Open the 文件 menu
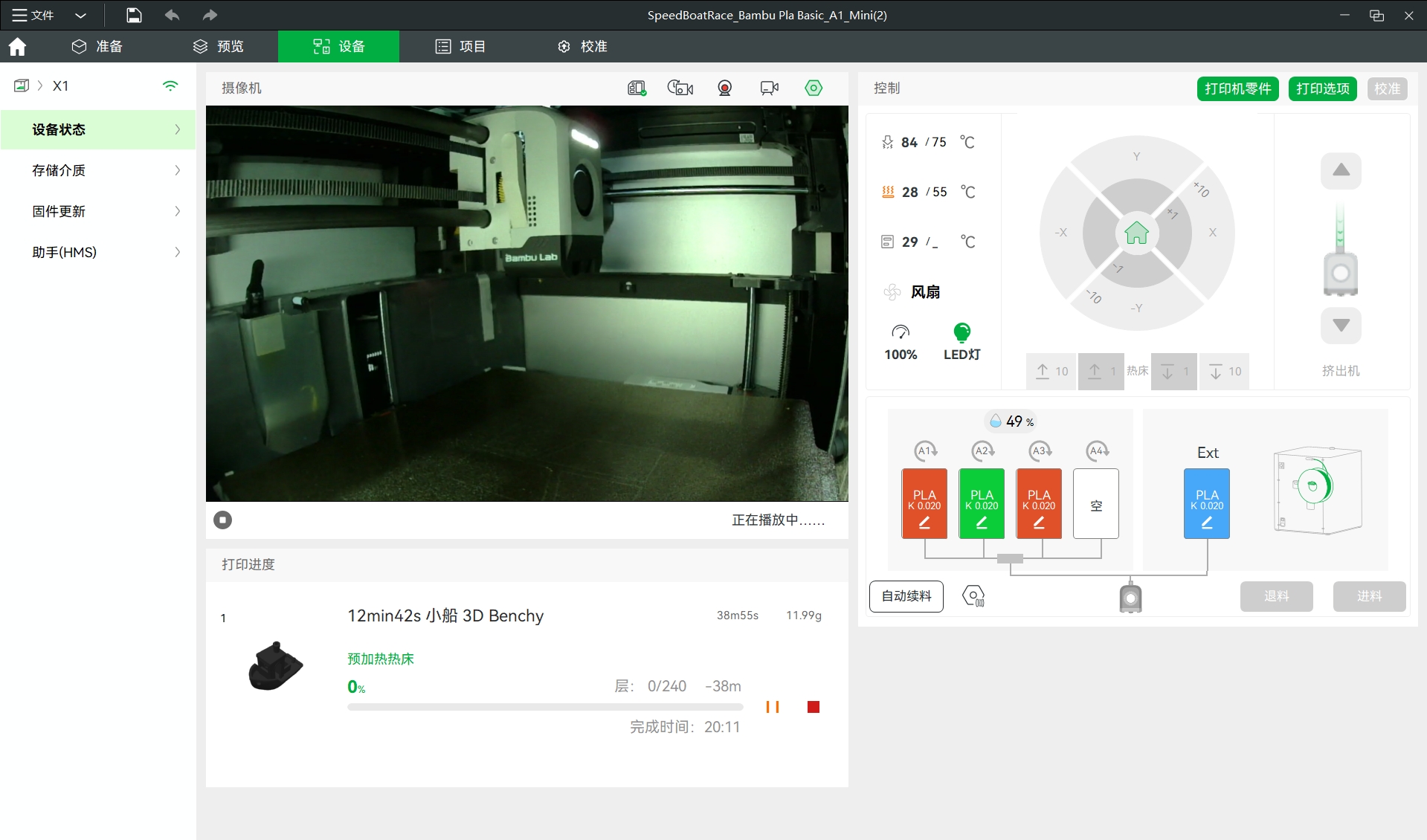The image size is (1427, 840). [x=33, y=15]
